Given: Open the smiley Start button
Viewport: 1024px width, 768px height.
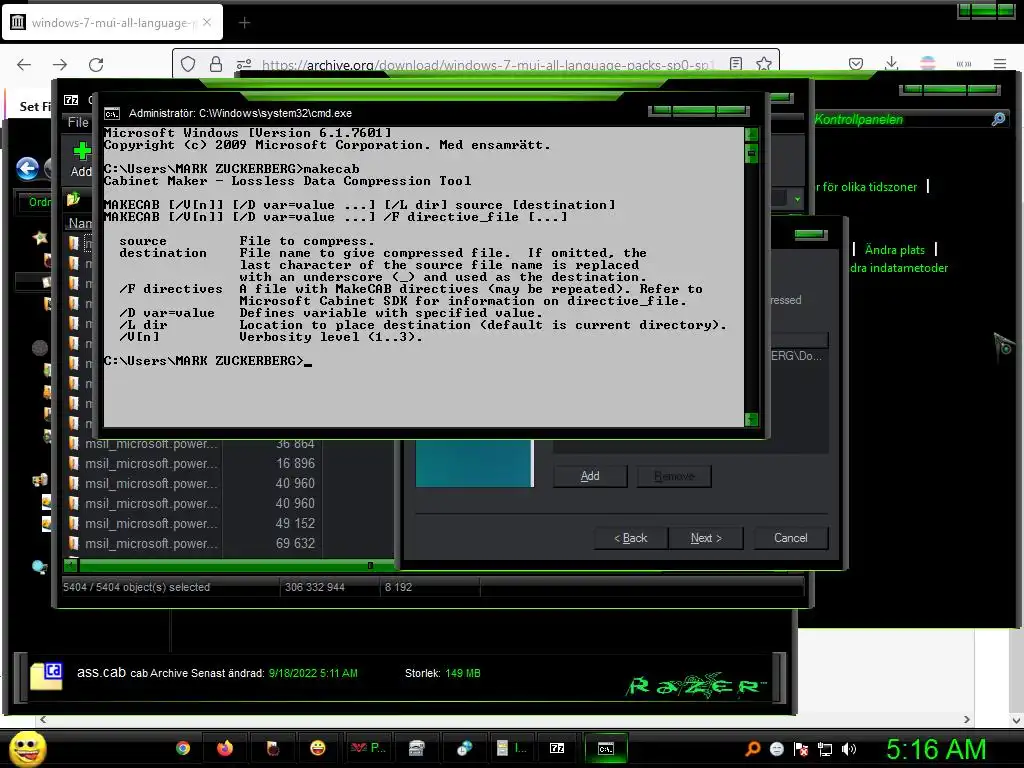Looking at the screenshot, I should (x=27, y=748).
